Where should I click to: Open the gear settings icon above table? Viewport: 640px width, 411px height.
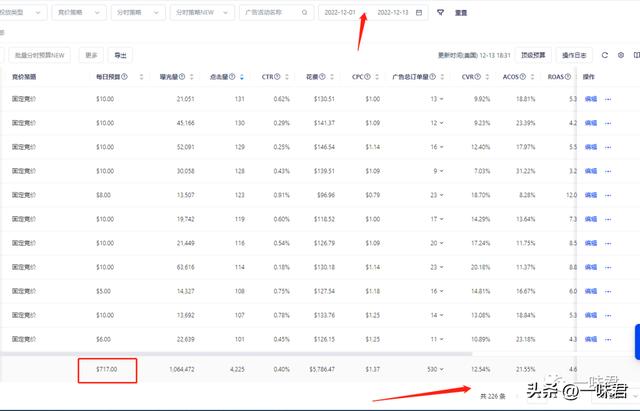tap(621, 55)
